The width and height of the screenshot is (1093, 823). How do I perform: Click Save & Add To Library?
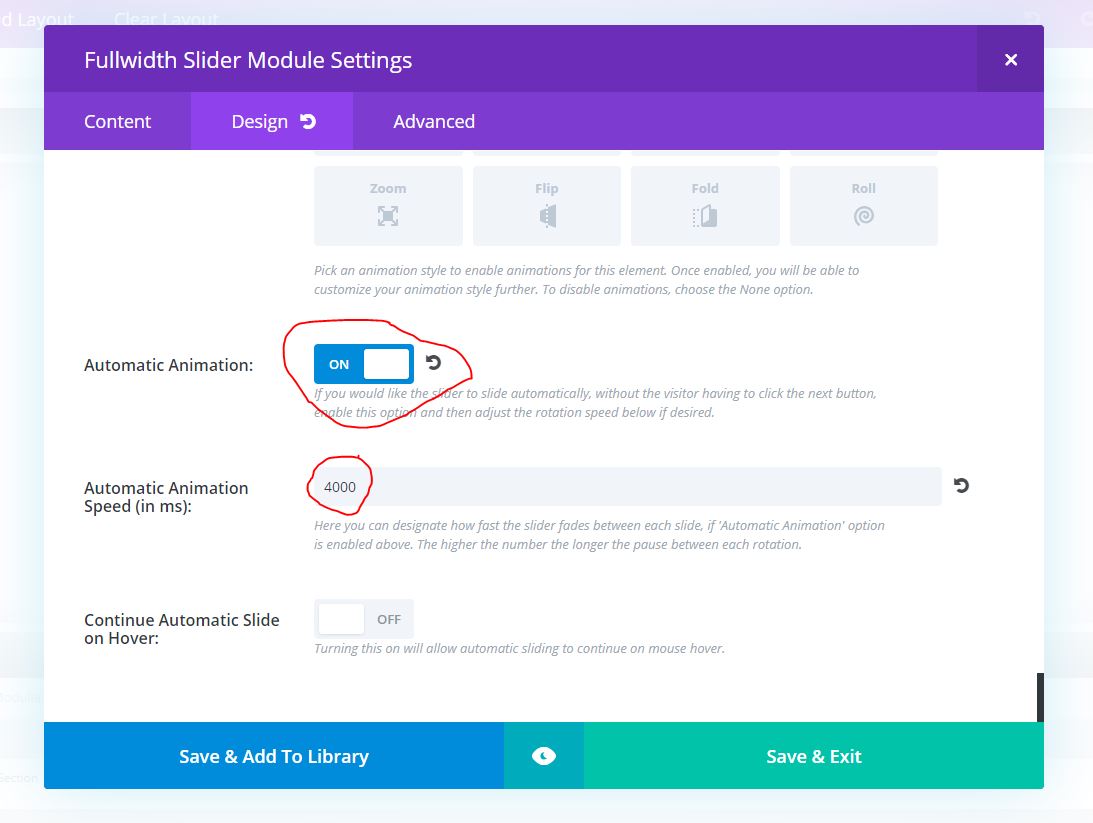(274, 756)
